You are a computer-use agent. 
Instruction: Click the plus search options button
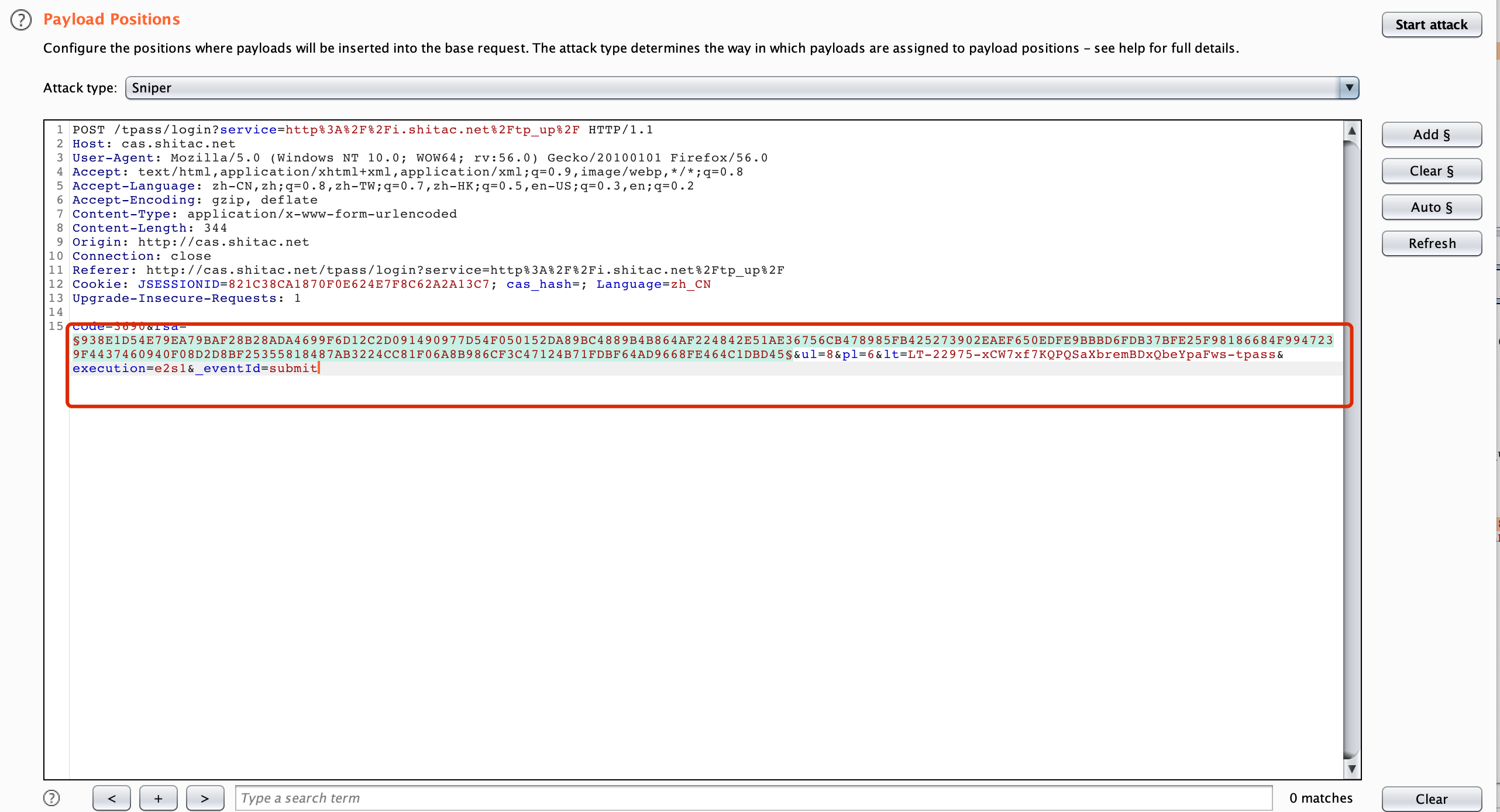pyautogui.click(x=158, y=798)
